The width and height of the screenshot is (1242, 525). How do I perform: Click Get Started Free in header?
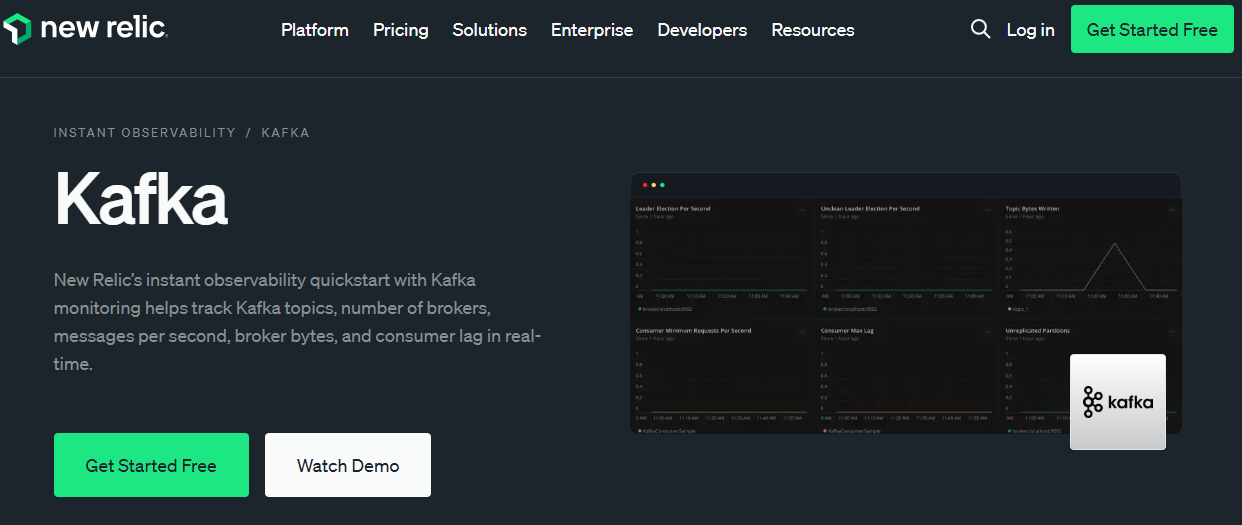[x=1152, y=29]
